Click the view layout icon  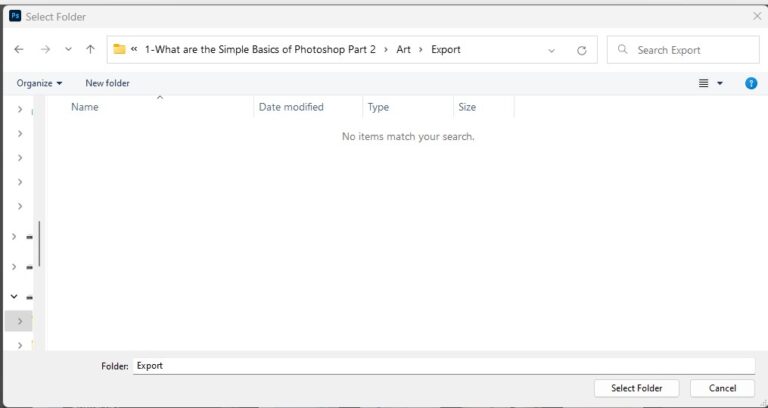[704, 83]
